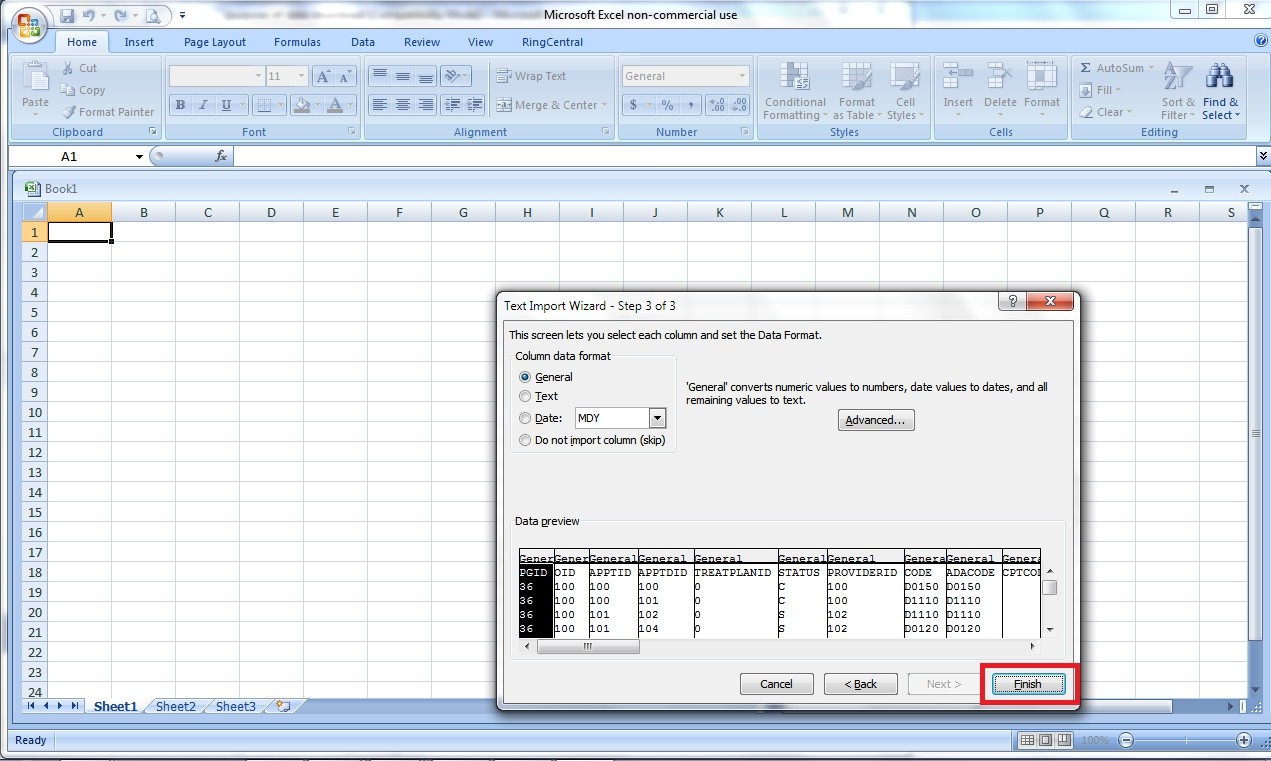Open the text orientation options
This screenshot has height=761, width=1271.
click(x=455, y=76)
